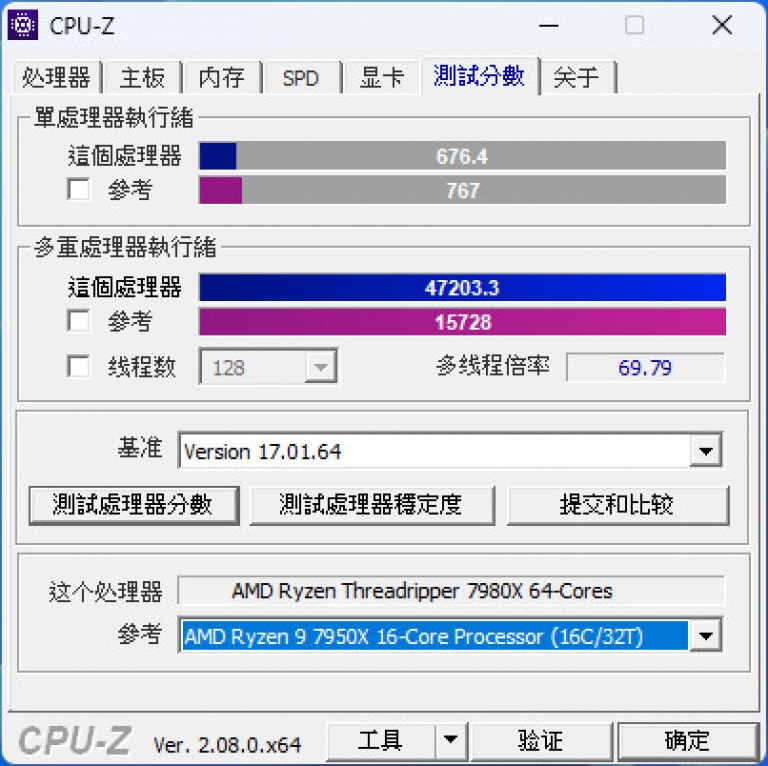This screenshot has height=766, width=768.
Task: Enable the multi-thread 參考 checkbox
Action: coord(78,321)
